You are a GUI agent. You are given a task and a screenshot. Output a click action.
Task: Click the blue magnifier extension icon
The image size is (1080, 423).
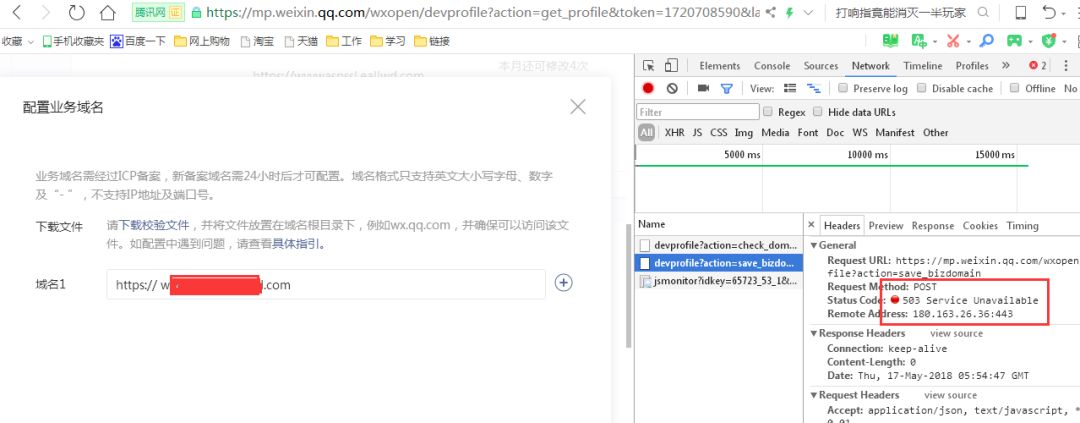(987, 41)
